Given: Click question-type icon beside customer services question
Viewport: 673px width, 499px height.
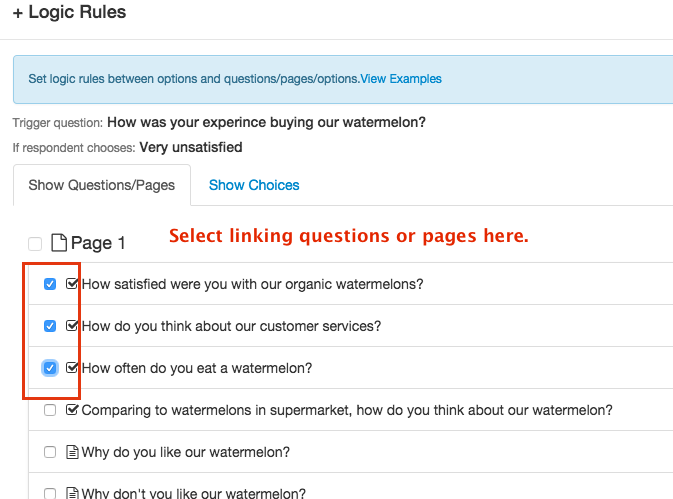Looking at the screenshot, I should (x=72, y=326).
